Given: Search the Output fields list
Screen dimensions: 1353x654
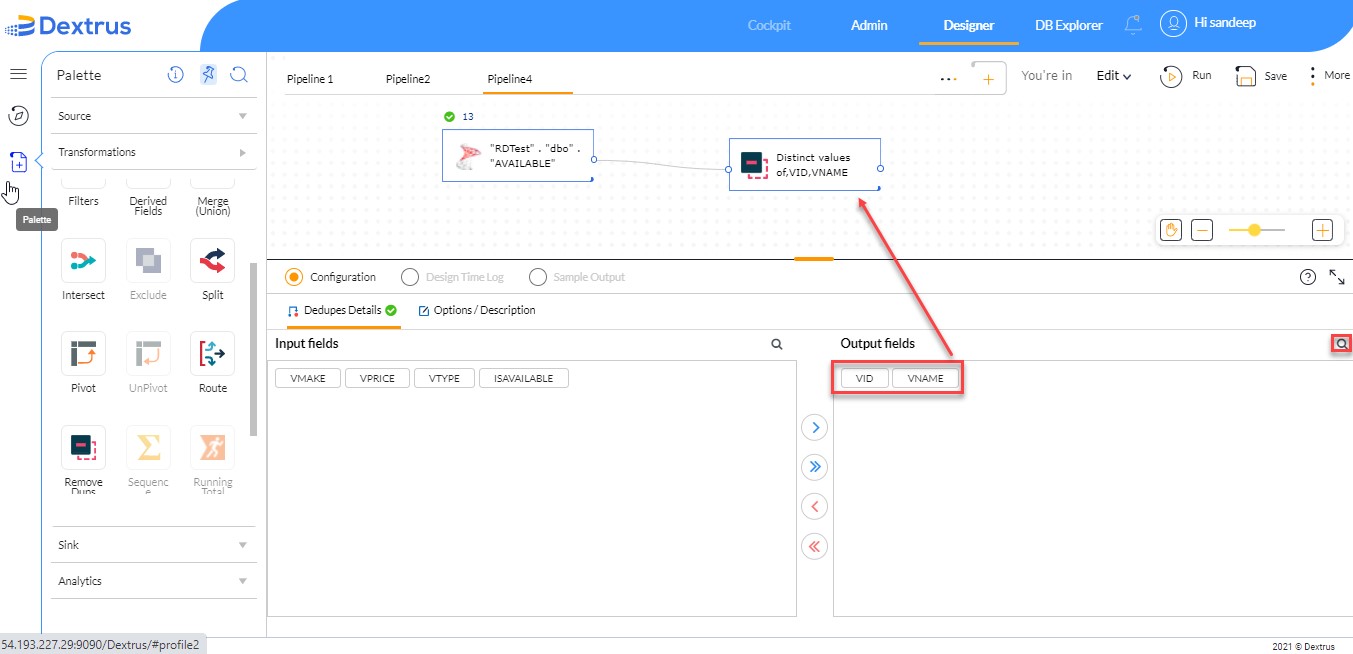Looking at the screenshot, I should [x=1342, y=344].
